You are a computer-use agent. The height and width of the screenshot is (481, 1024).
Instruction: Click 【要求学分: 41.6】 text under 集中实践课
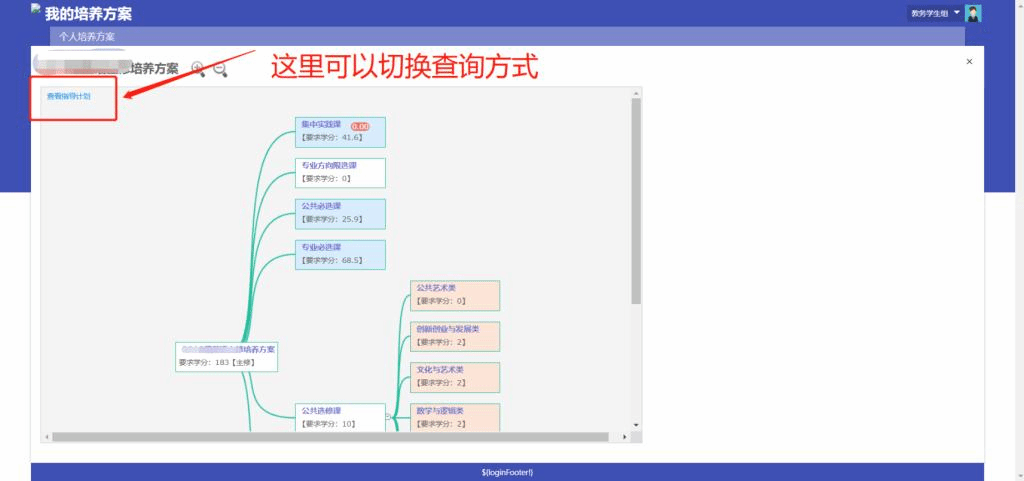[x=332, y=138]
